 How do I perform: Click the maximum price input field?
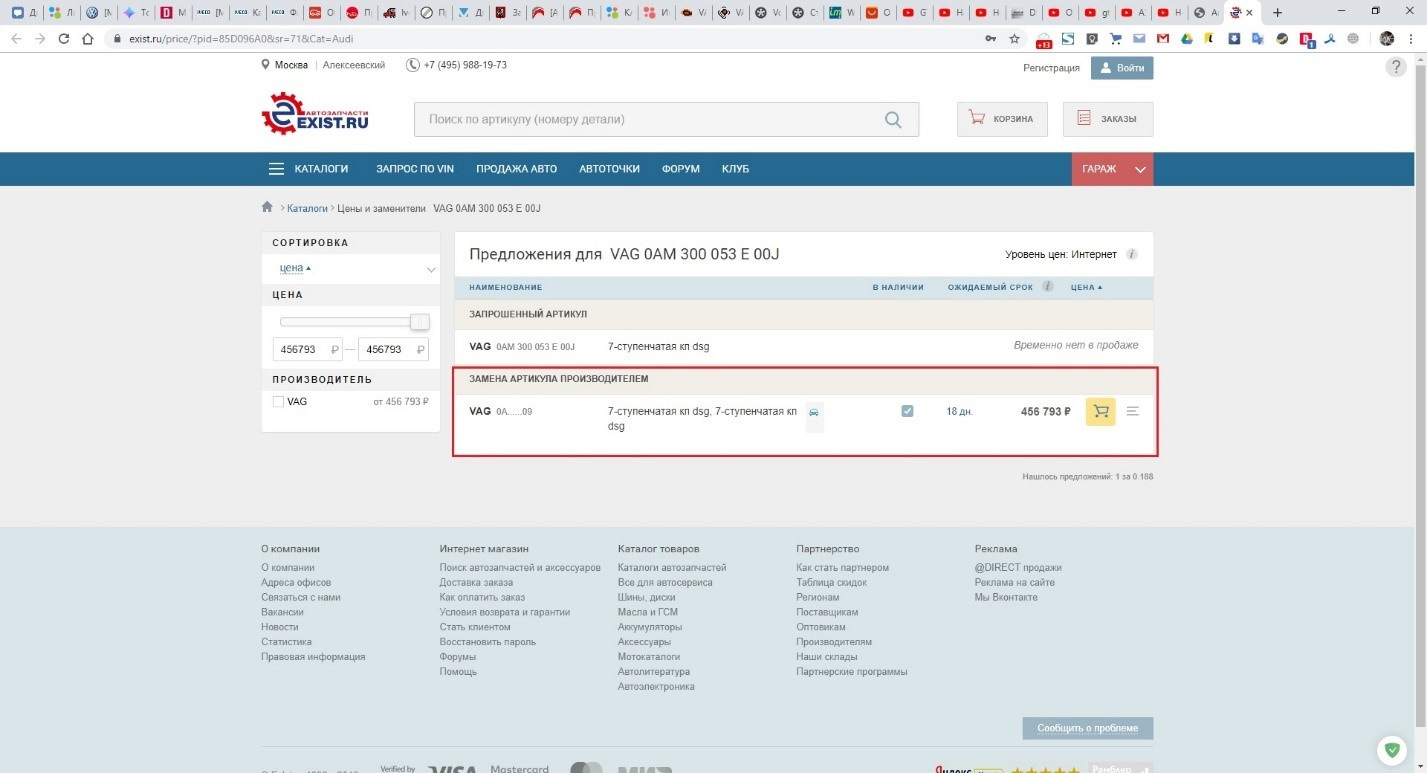(393, 349)
